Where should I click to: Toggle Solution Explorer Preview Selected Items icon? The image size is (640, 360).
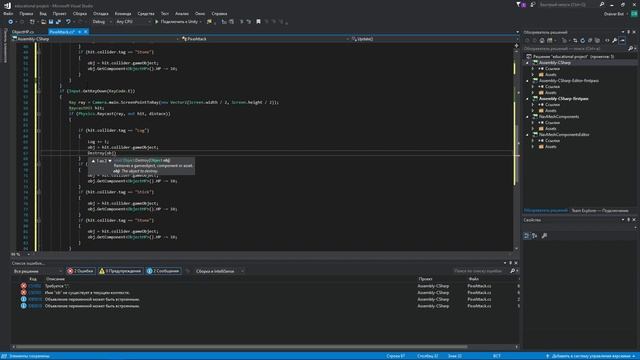[x=622, y=40]
